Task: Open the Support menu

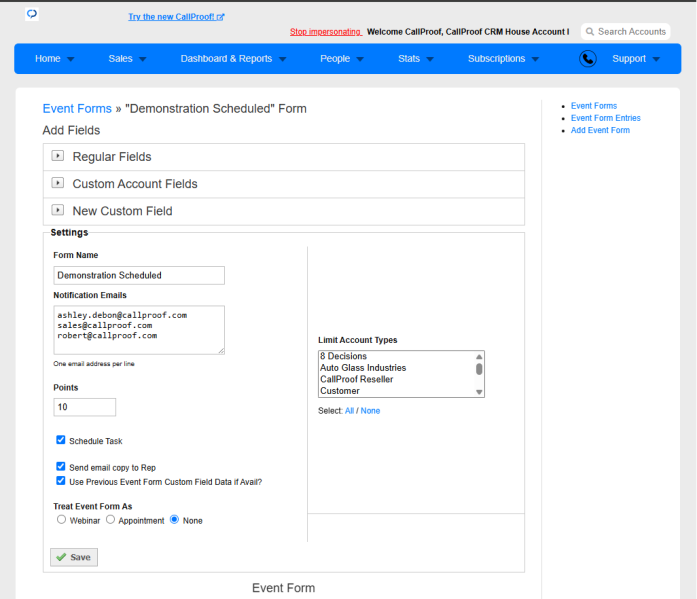Action: click(x=629, y=59)
